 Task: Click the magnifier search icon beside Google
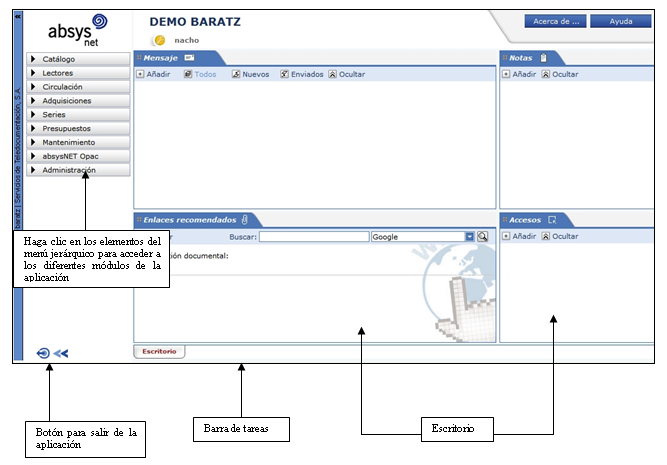(482, 237)
